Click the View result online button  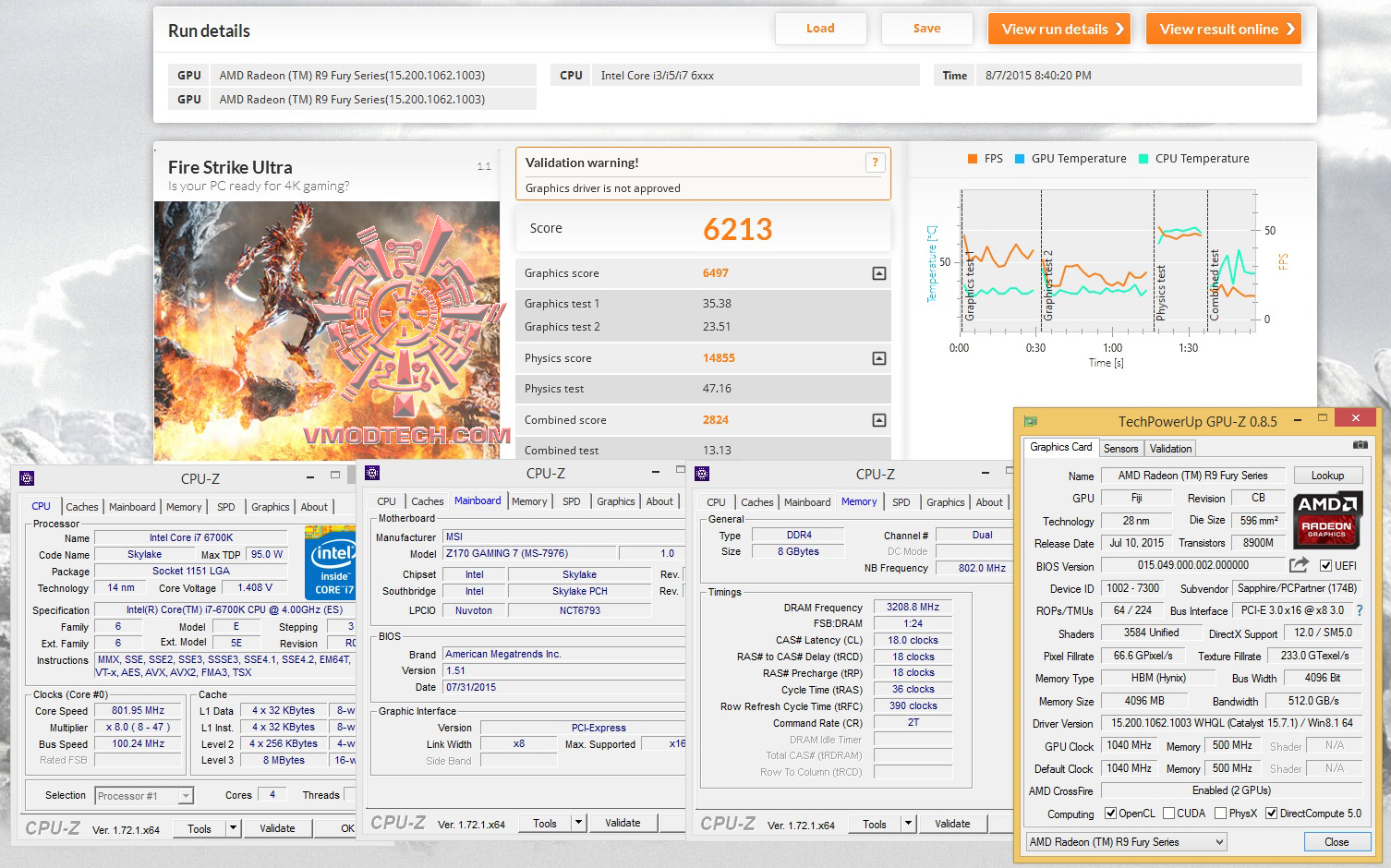pos(1223,29)
